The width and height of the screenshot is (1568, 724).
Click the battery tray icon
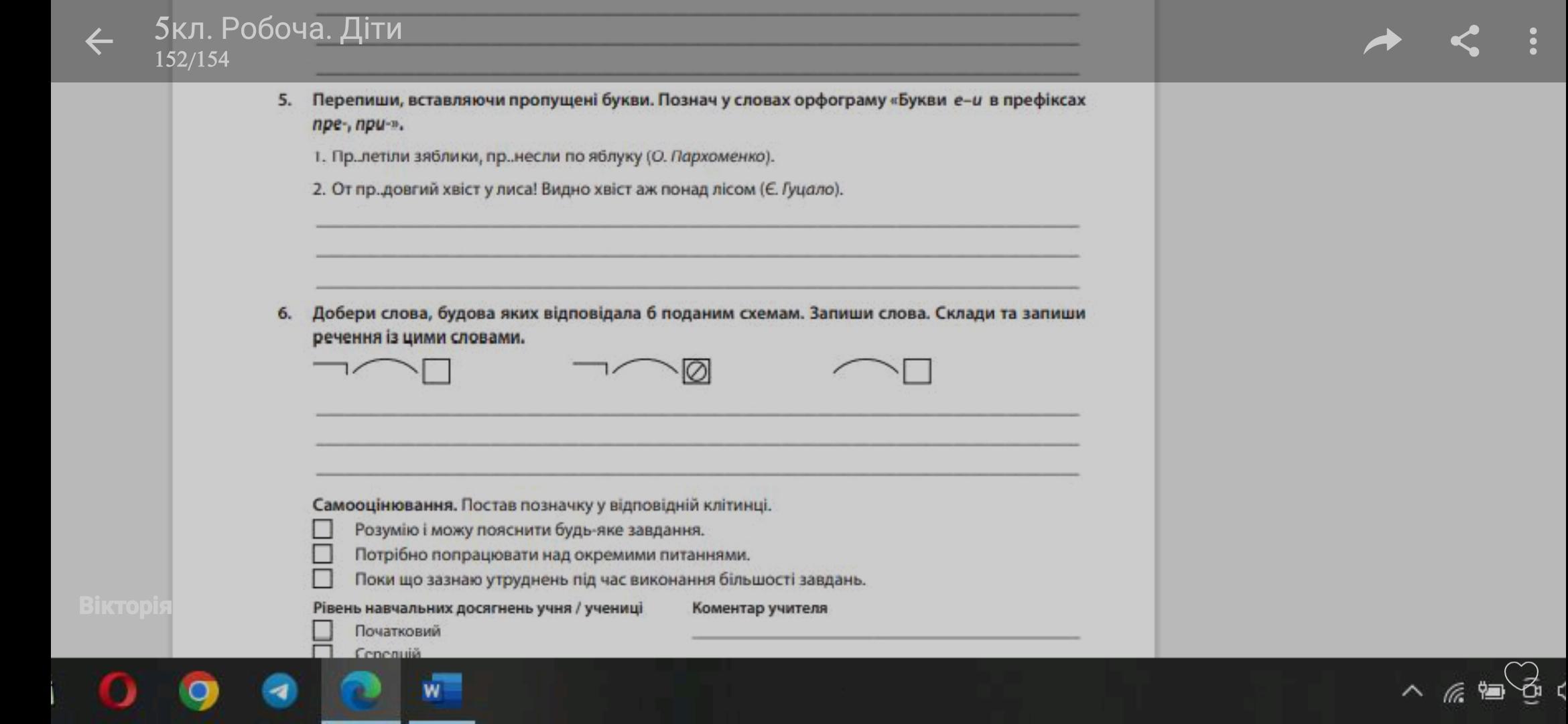click(x=1492, y=690)
